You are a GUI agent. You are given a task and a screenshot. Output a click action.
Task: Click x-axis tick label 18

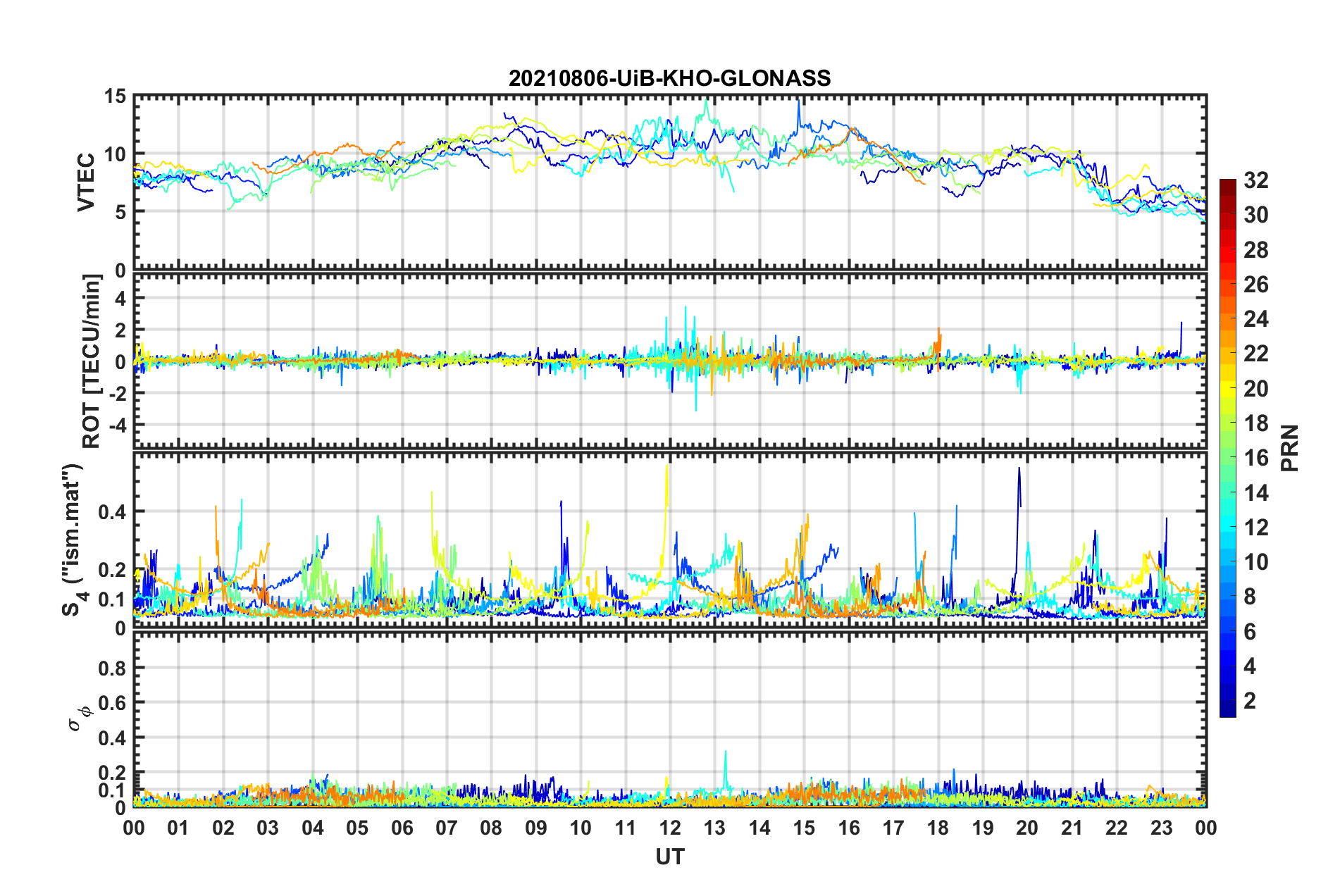(x=938, y=828)
